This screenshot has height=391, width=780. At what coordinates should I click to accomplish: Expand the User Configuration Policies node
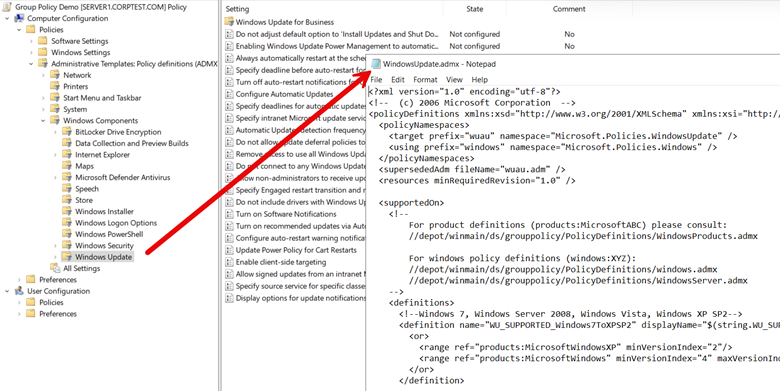[19, 302]
